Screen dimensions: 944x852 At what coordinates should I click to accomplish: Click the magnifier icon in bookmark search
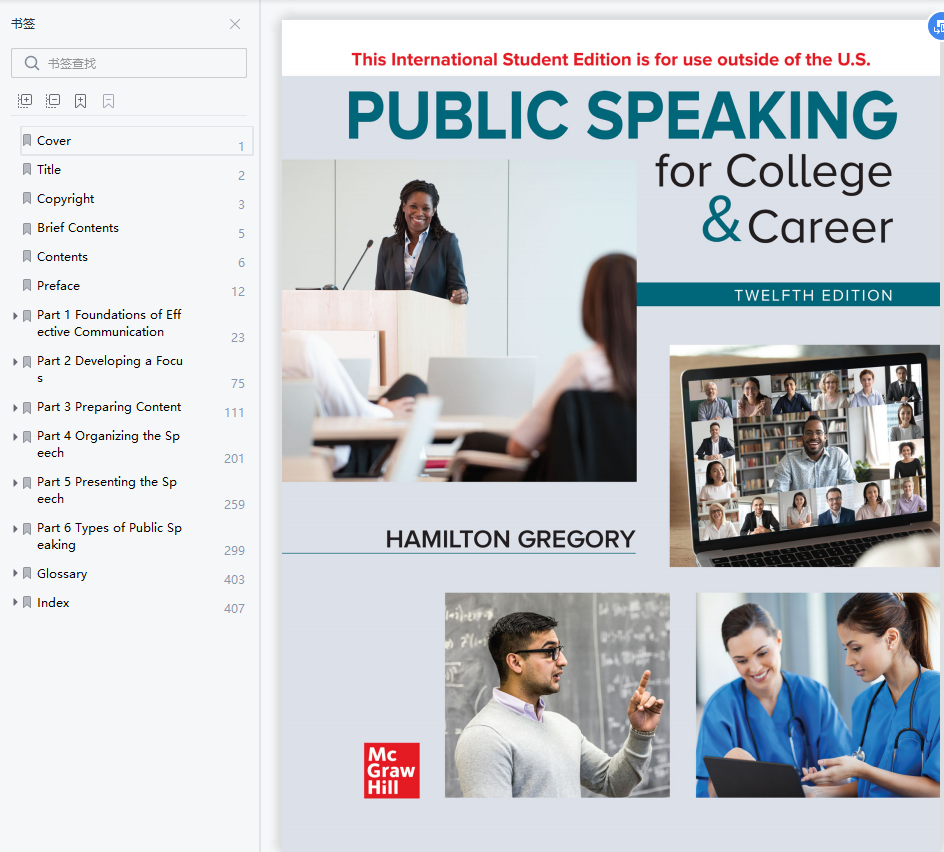pyautogui.click(x=31, y=63)
